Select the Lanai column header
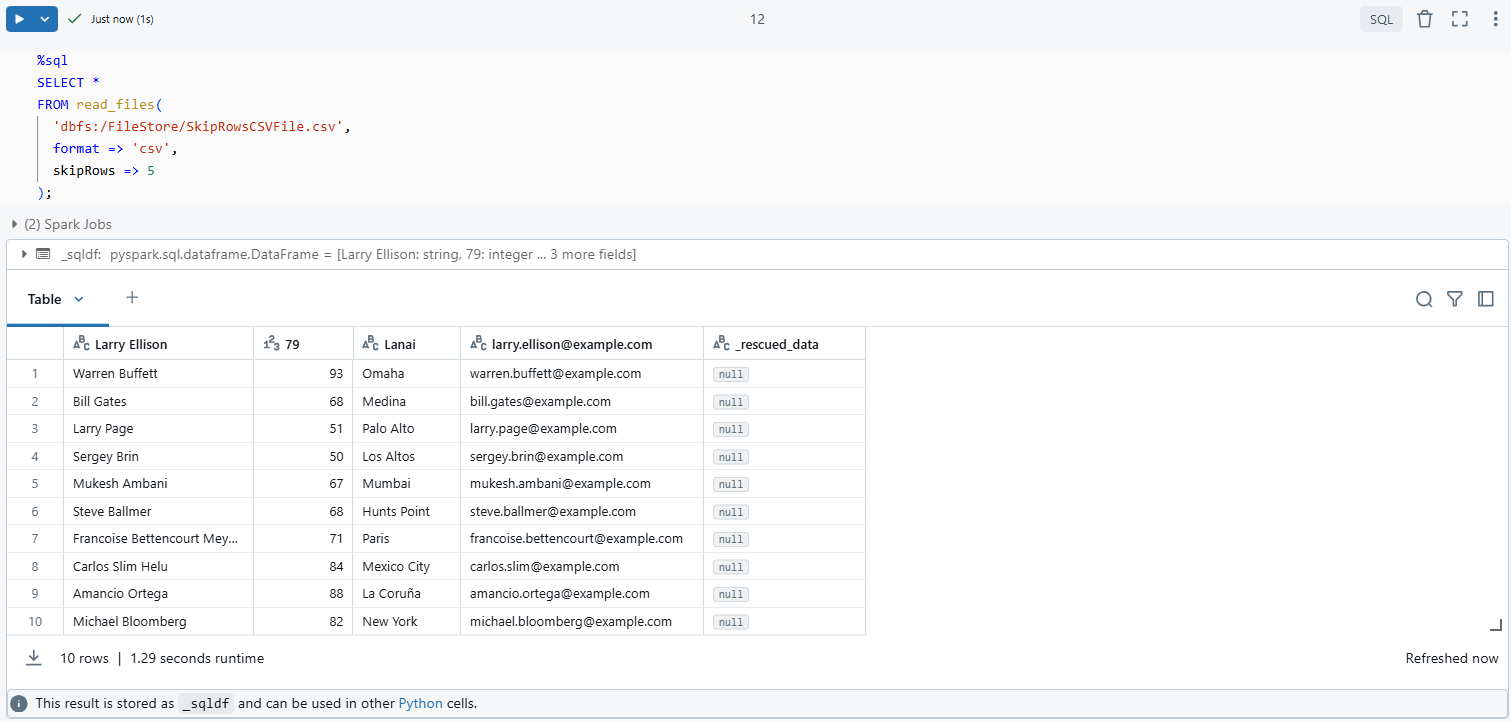This screenshot has width=1511, height=722. [400, 342]
